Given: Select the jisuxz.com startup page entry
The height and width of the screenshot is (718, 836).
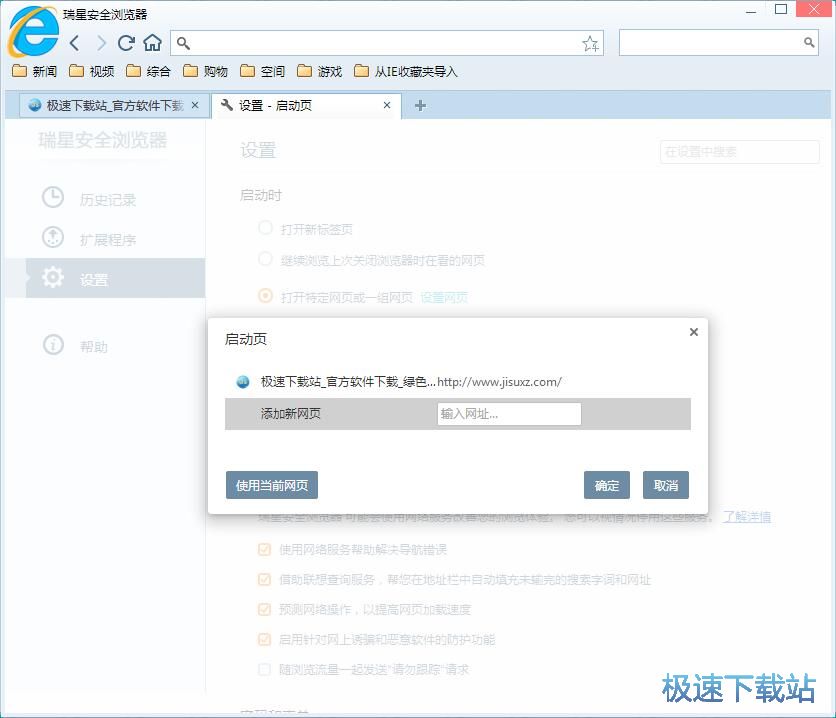Looking at the screenshot, I should pyautogui.click(x=458, y=382).
